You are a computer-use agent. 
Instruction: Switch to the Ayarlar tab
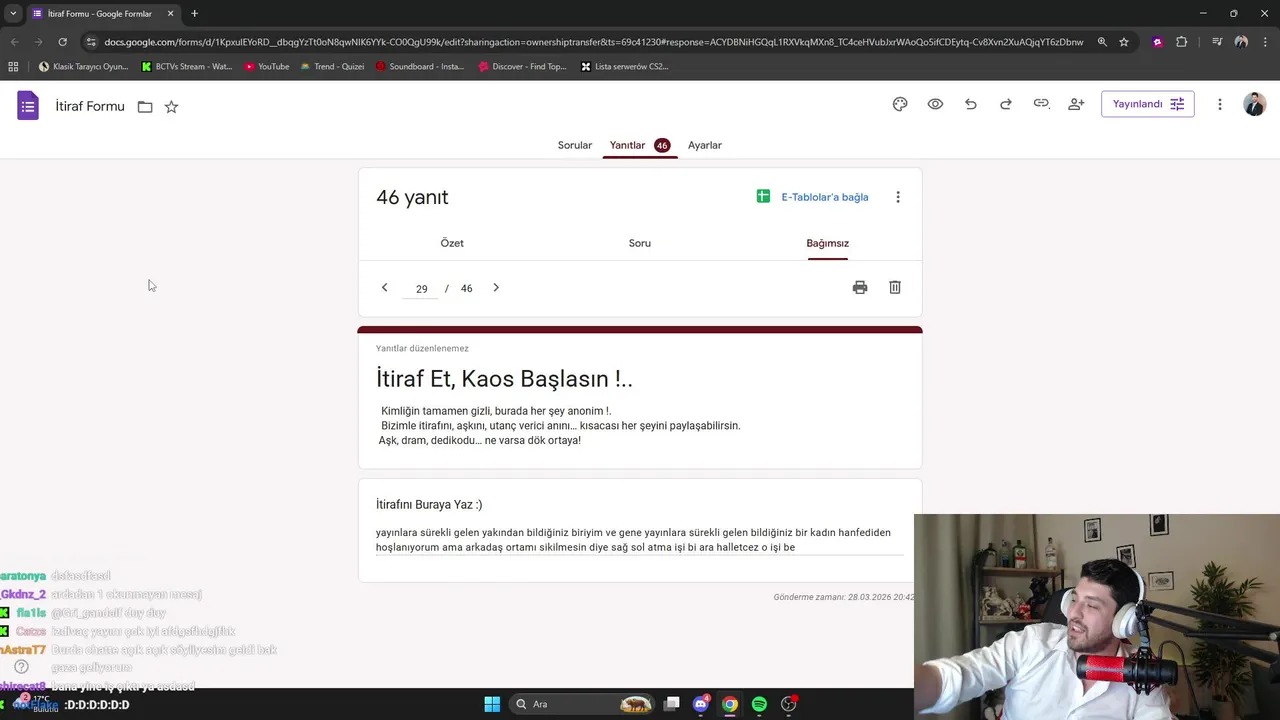click(x=705, y=145)
